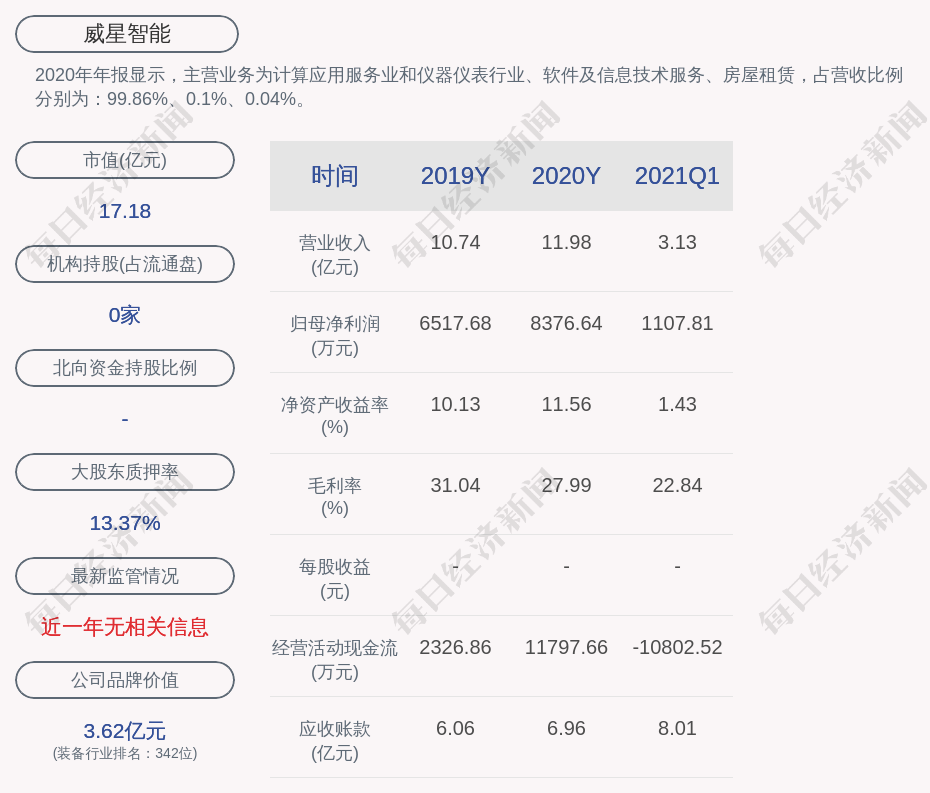Select the 2020Y column header
This screenshot has height=793, width=930.
coord(566,176)
